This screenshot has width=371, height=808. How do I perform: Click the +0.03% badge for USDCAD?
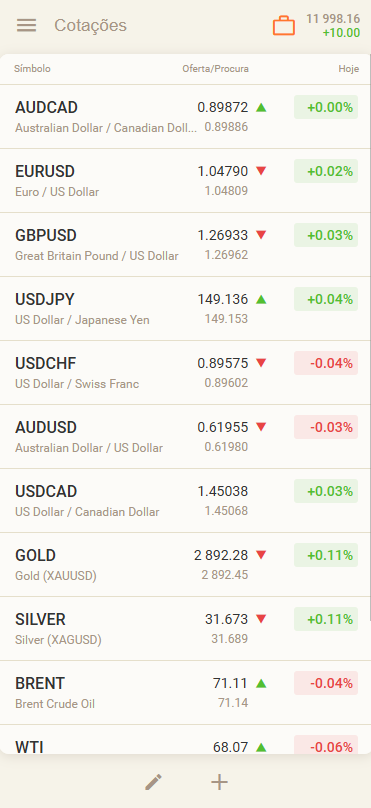click(x=326, y=491)
